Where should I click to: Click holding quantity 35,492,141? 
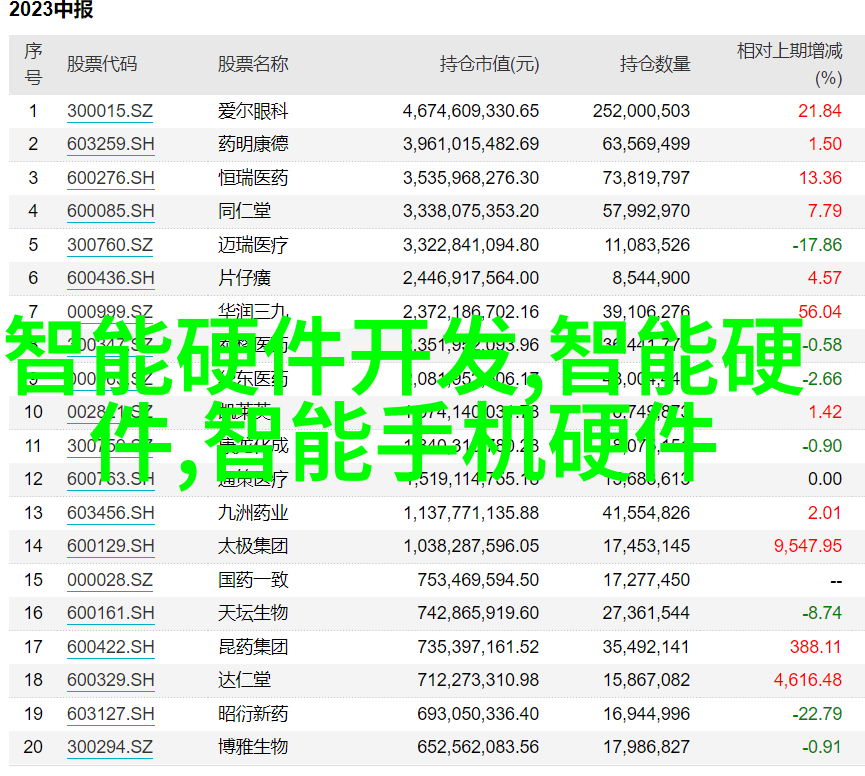click(x=646, y=647)
